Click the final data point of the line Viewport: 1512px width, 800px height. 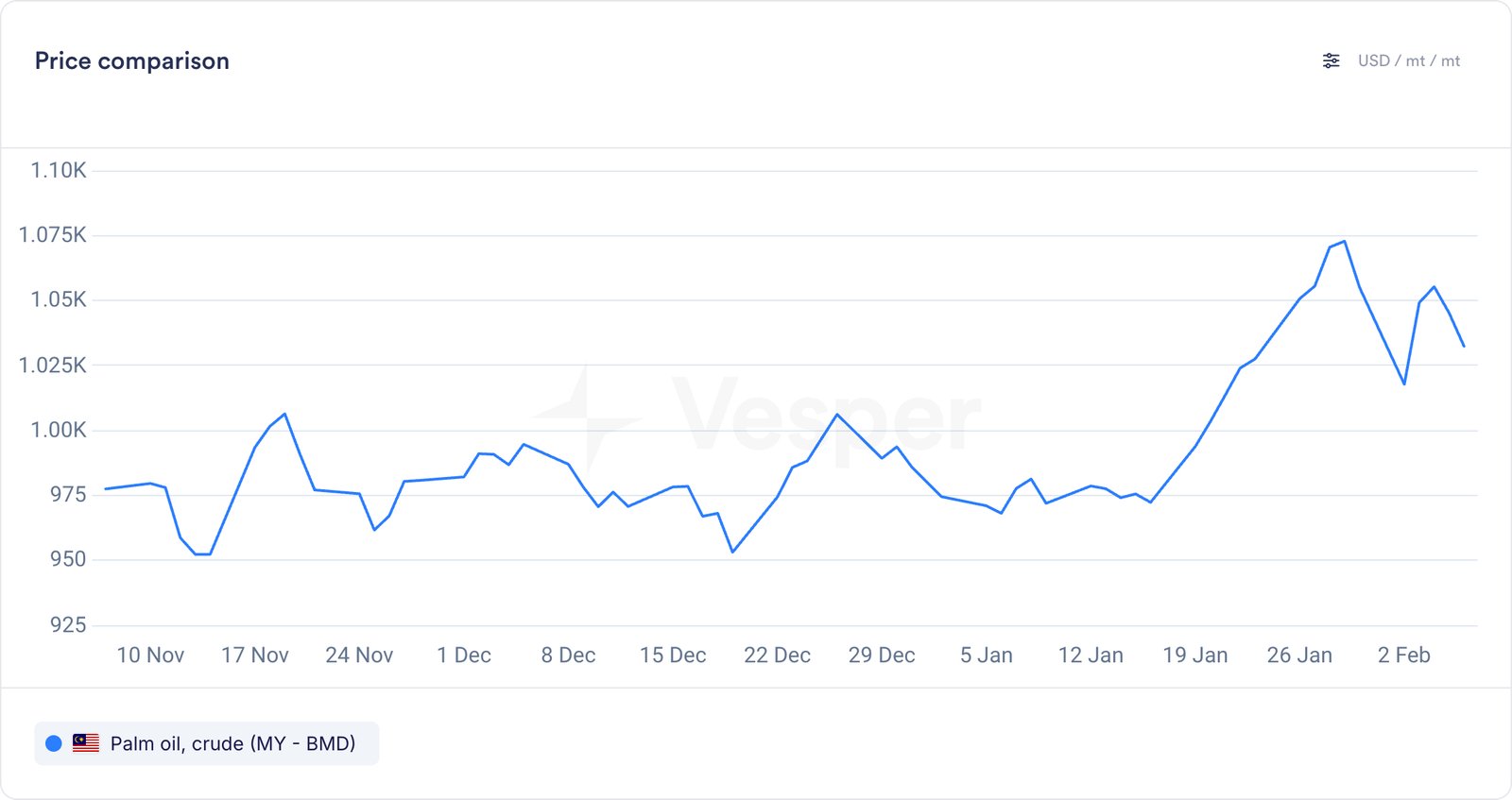(x=1464, y=346)
